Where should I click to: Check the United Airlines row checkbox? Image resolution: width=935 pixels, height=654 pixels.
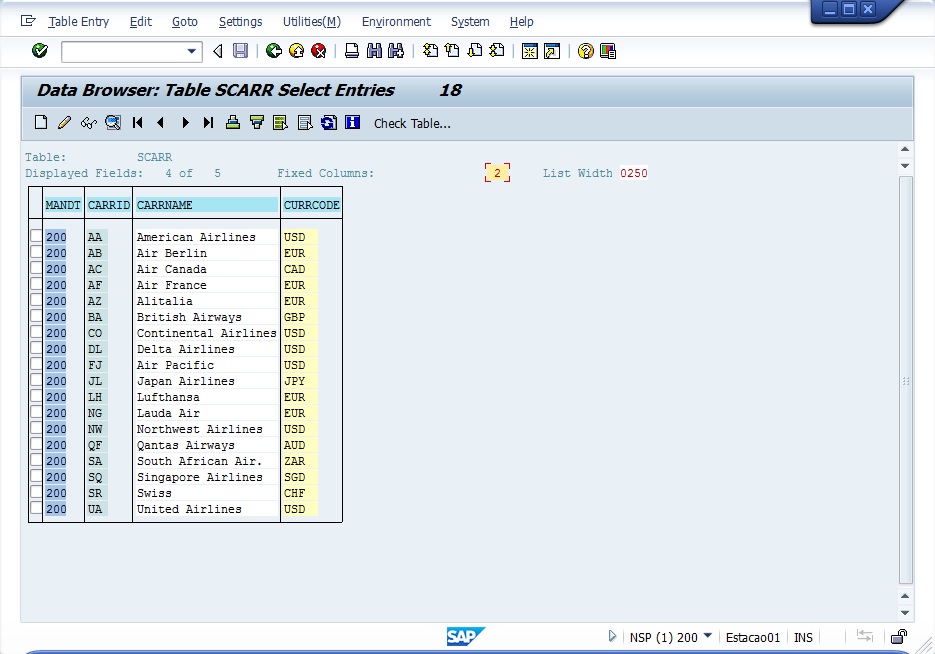click(x=36, y=509)
